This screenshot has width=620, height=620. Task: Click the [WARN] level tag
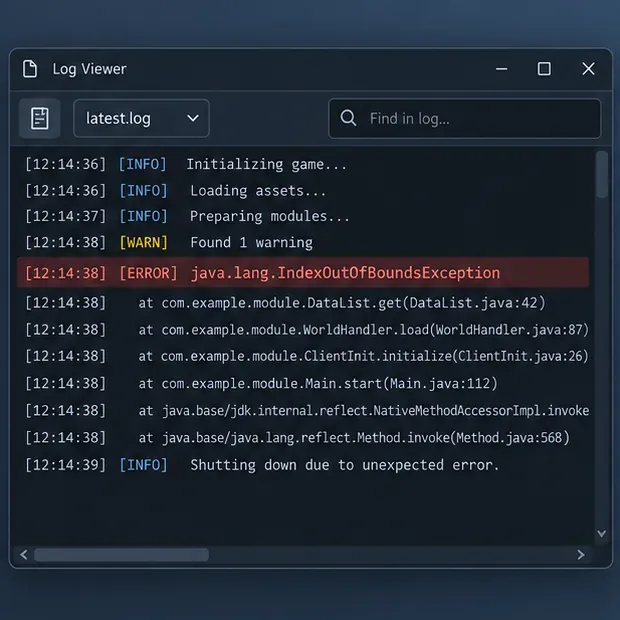[144, 242]
